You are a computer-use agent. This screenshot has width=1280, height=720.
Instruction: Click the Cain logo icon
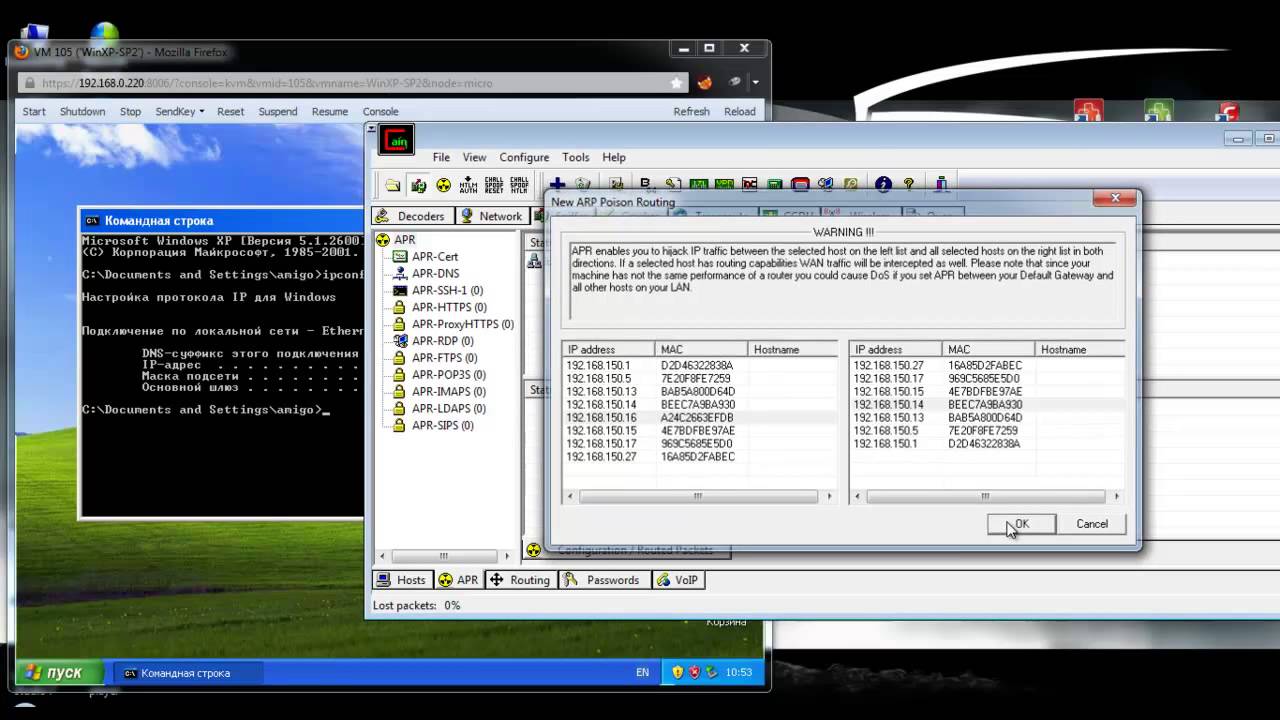[x=396, y=141]
